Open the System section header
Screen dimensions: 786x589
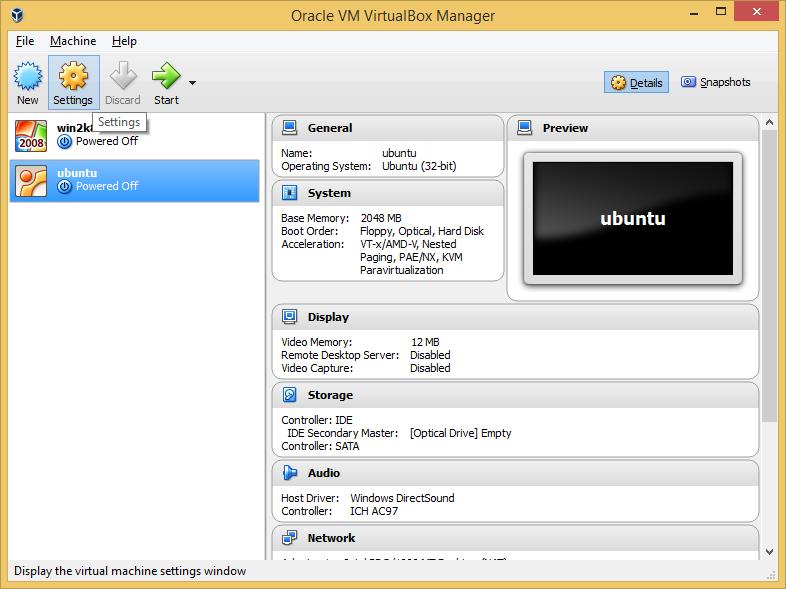(x=387, y=193)
